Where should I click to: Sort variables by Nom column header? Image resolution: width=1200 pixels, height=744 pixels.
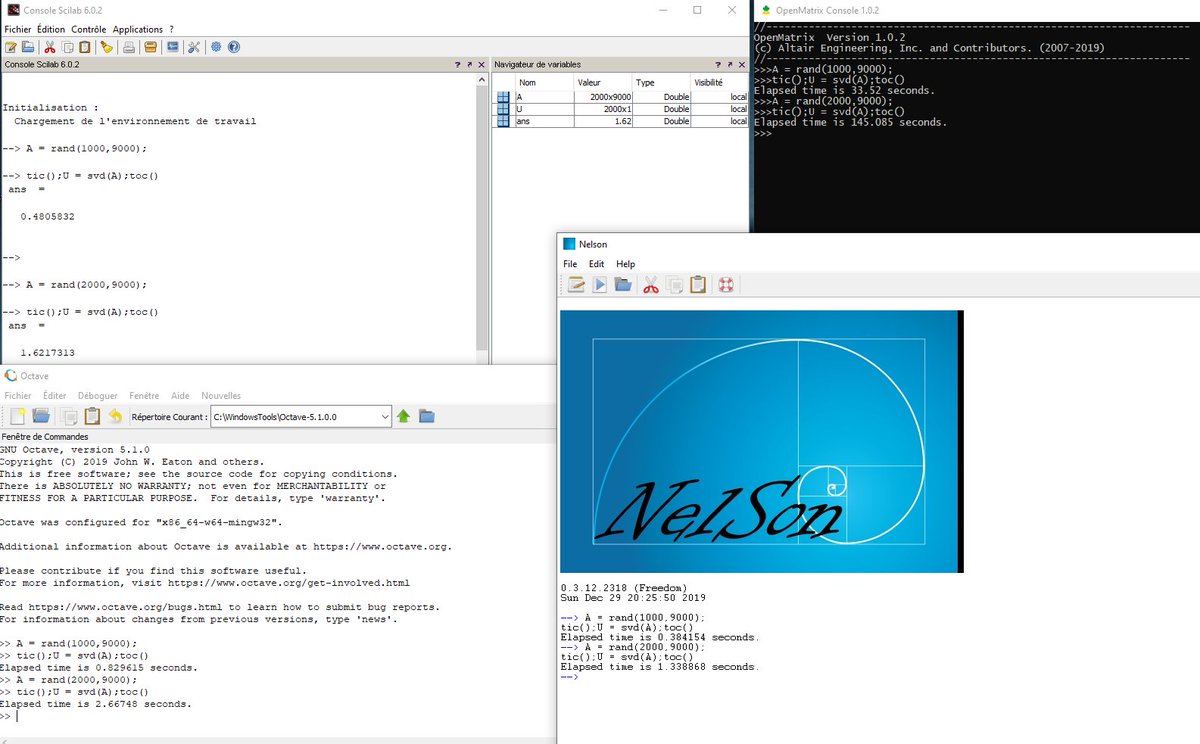545,82
